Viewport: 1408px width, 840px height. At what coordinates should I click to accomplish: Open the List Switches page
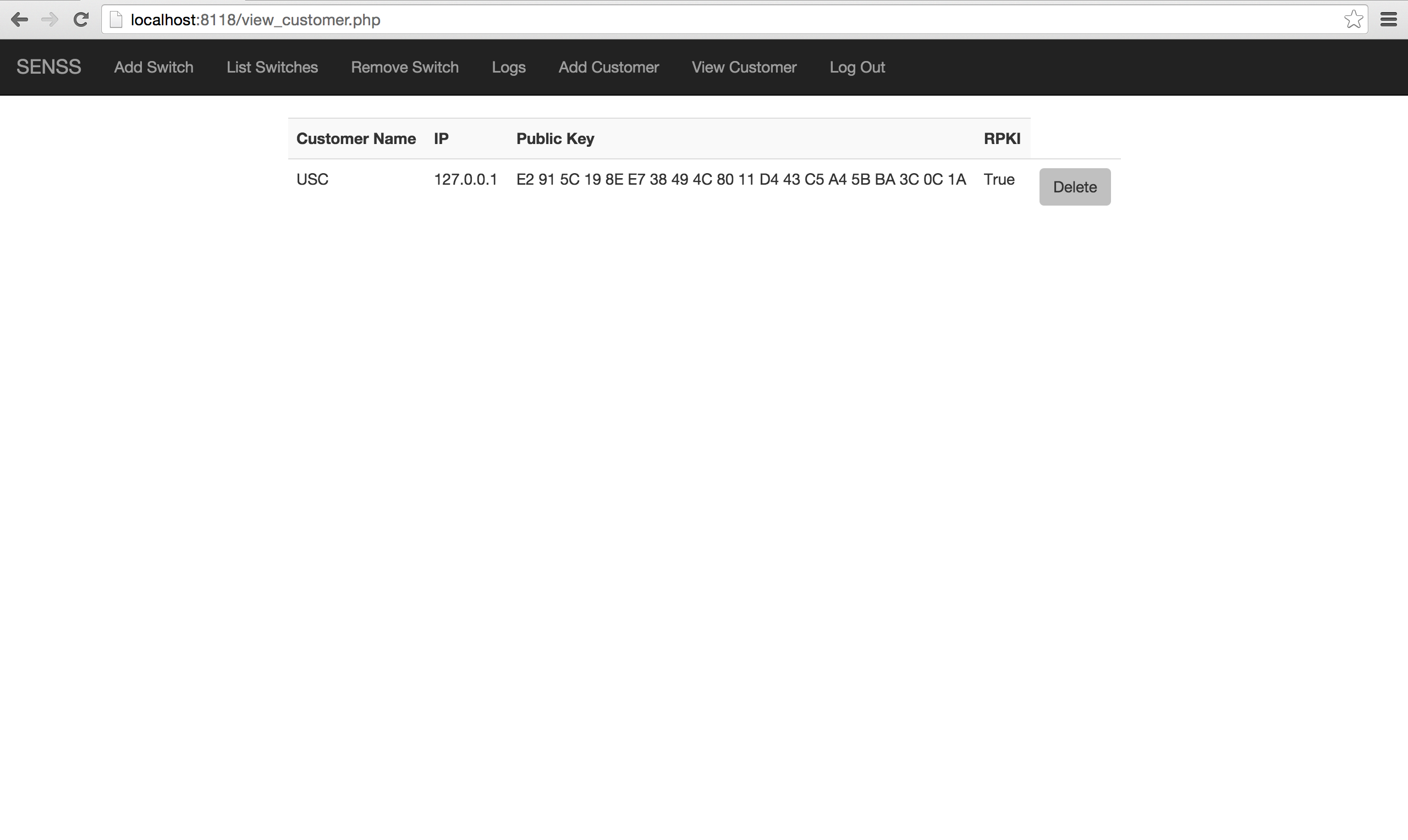point(272,67)
